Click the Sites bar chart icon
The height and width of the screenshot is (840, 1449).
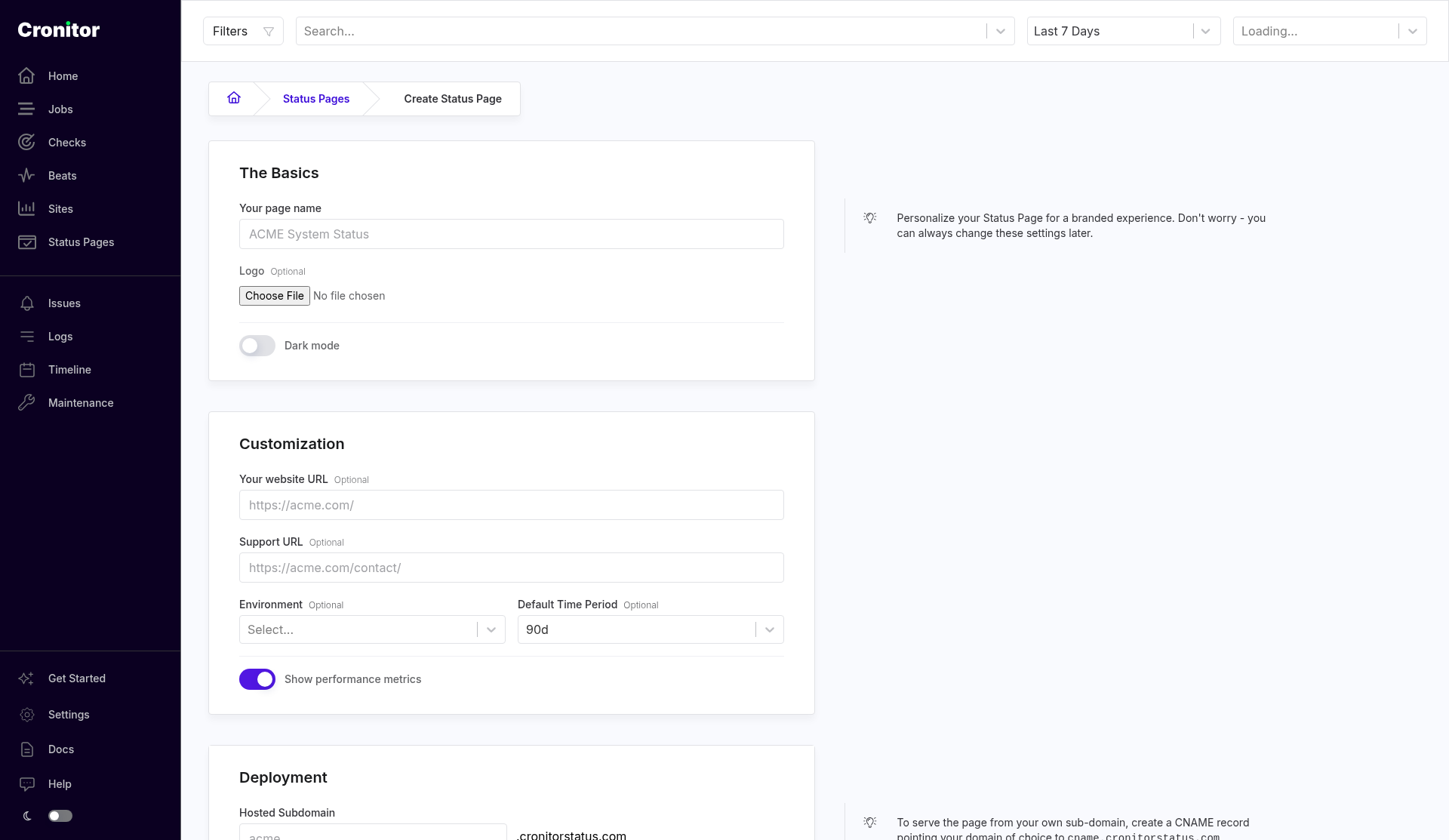(x=26, y=209)
